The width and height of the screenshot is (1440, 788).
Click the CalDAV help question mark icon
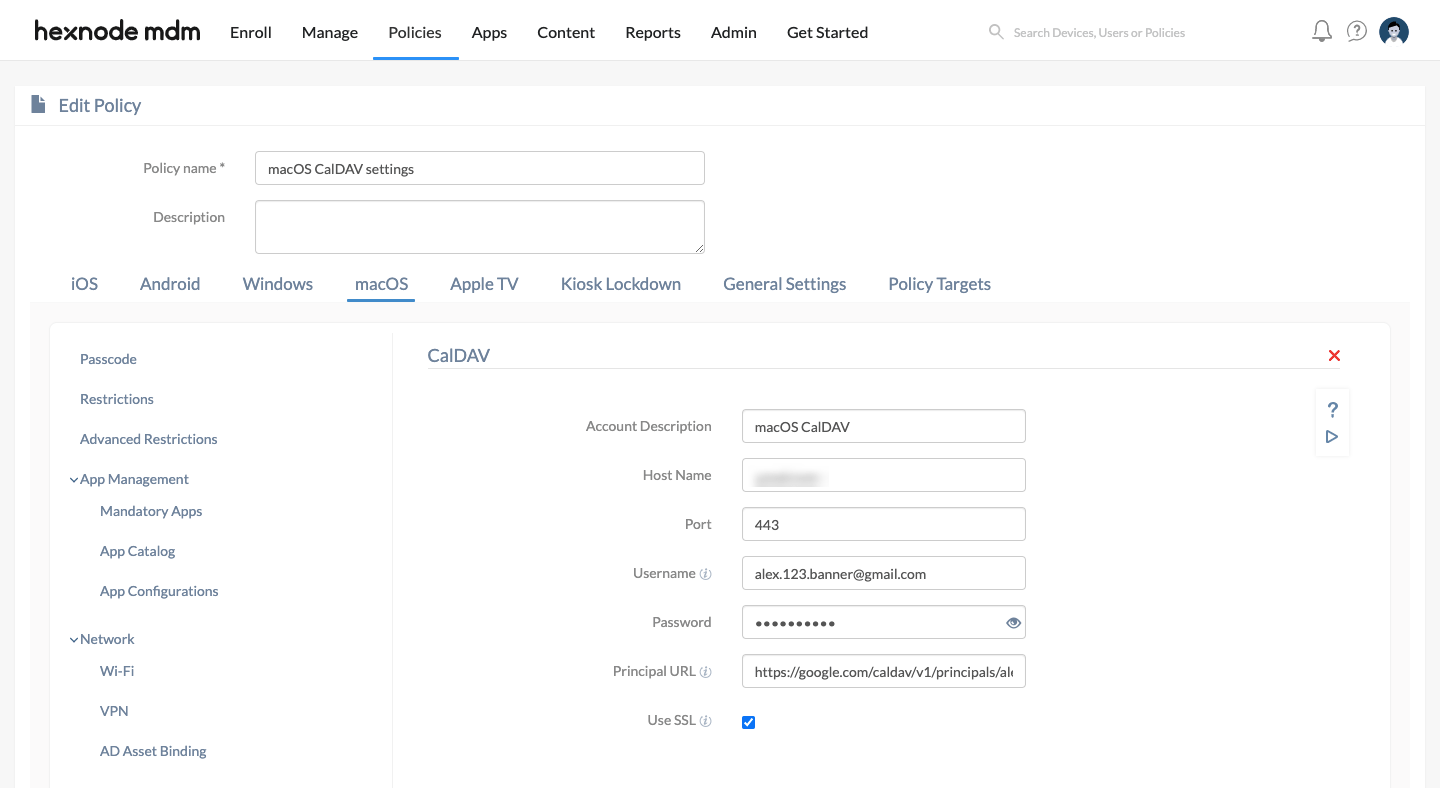click(1332, 409)
